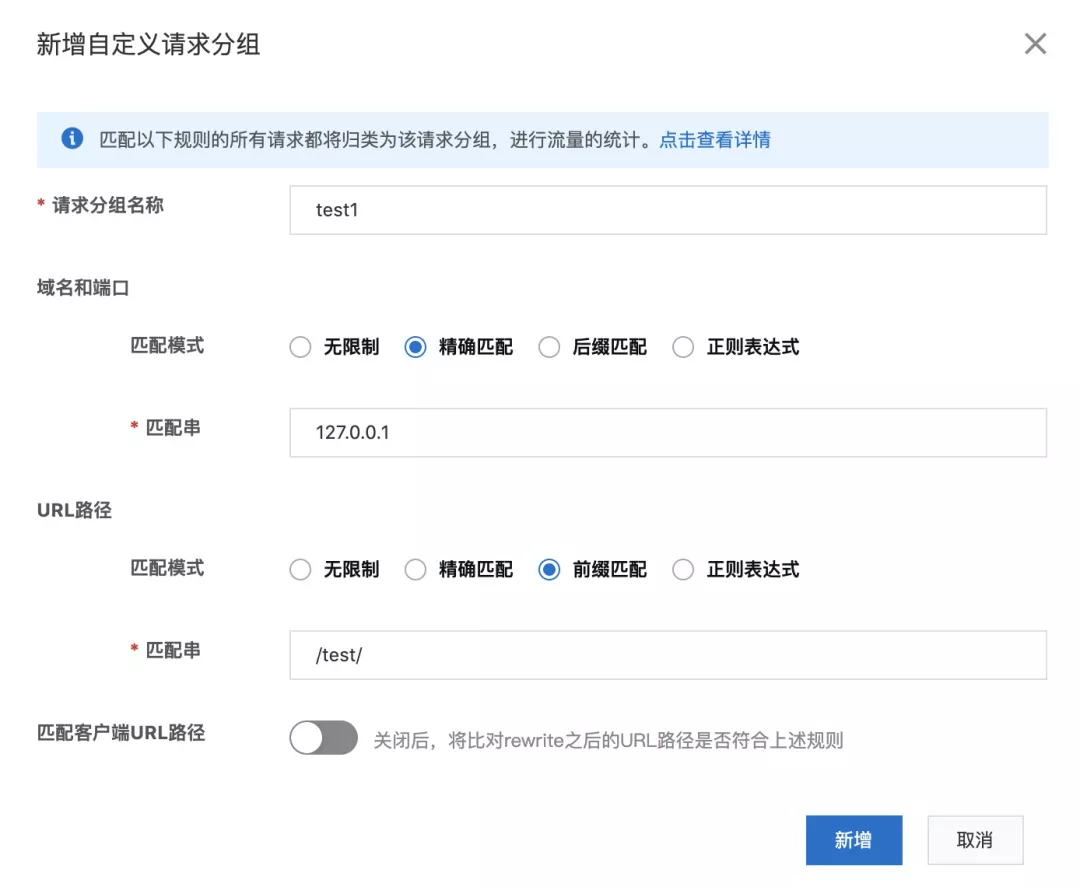
Task: Select 后缀匹配 matching mode
Action: click(x=549, y=347)
